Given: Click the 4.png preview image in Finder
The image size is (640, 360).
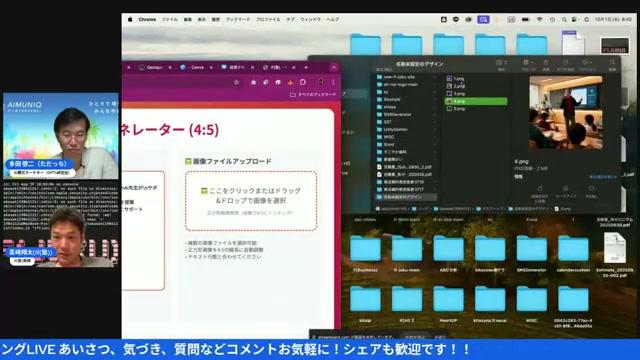Looking at the screenshot, I should point(565,113).
